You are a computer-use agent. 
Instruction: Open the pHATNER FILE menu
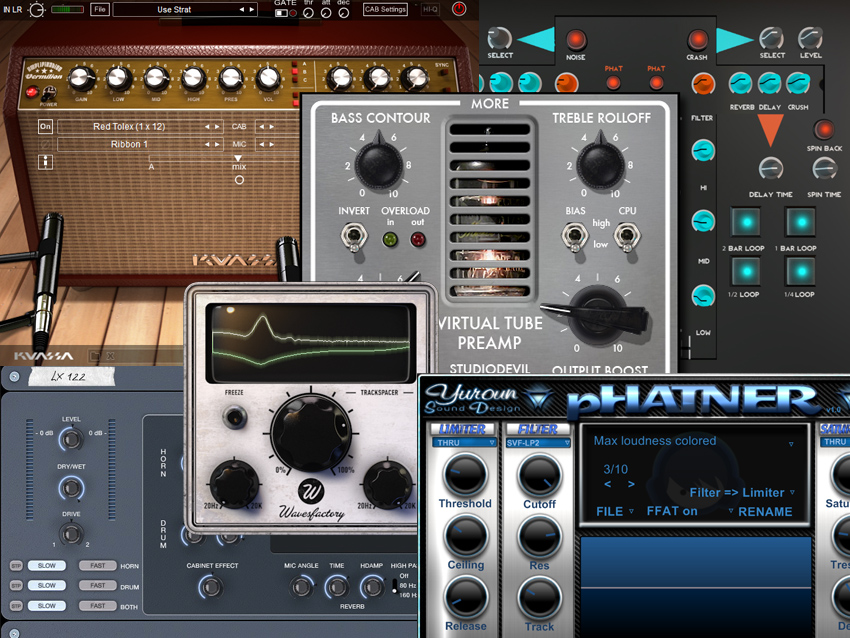(x=615, y=512)
